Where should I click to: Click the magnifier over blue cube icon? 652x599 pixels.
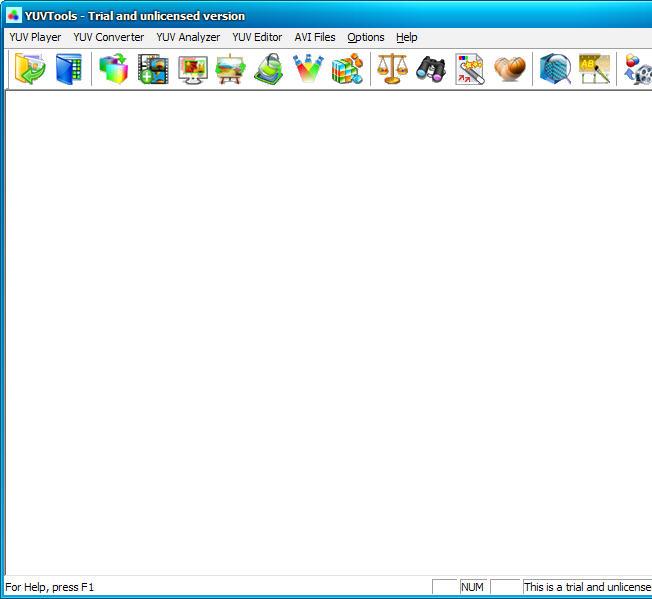(x=555, y=69)
